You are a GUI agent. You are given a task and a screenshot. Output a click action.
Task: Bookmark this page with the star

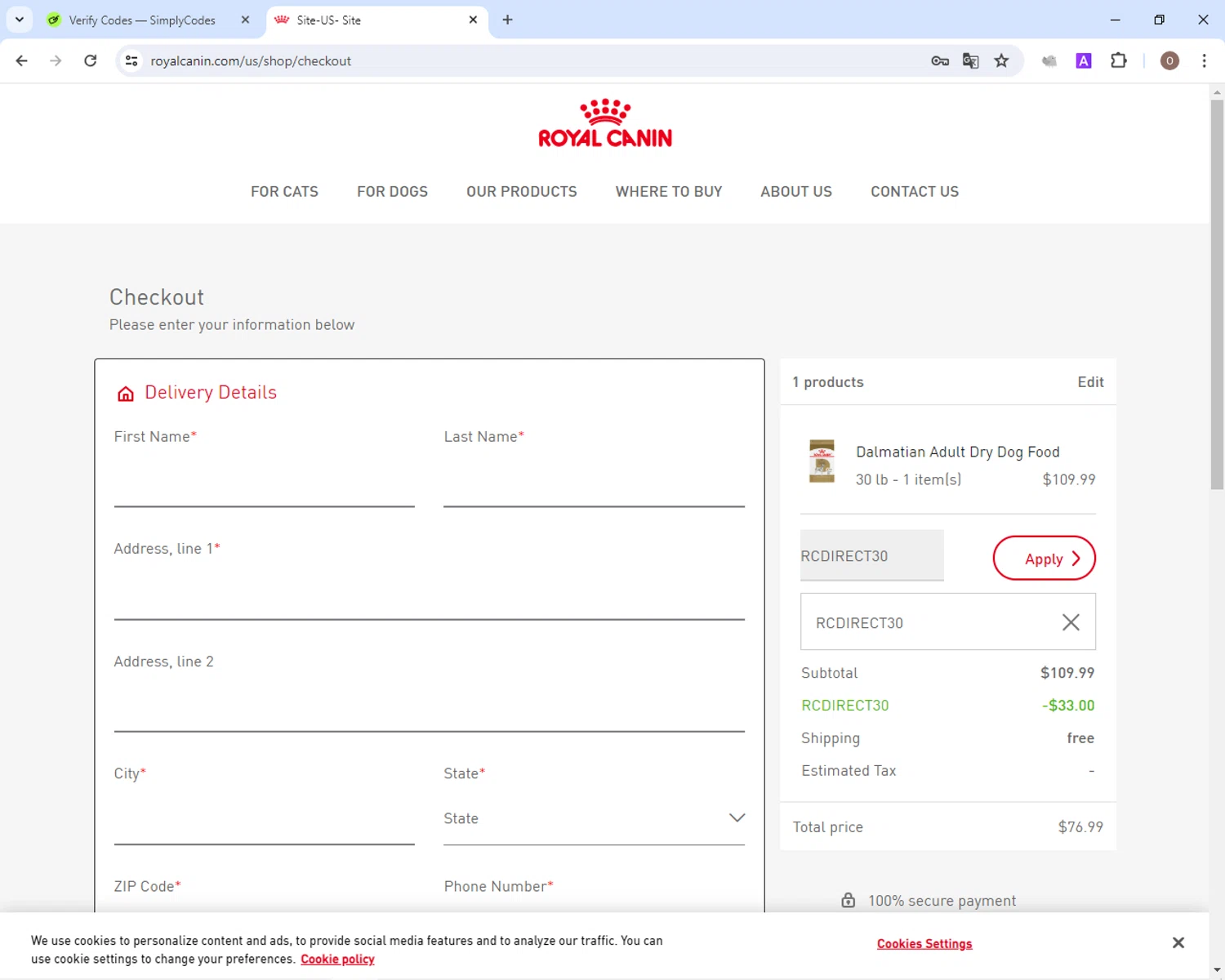point(1001,60)
